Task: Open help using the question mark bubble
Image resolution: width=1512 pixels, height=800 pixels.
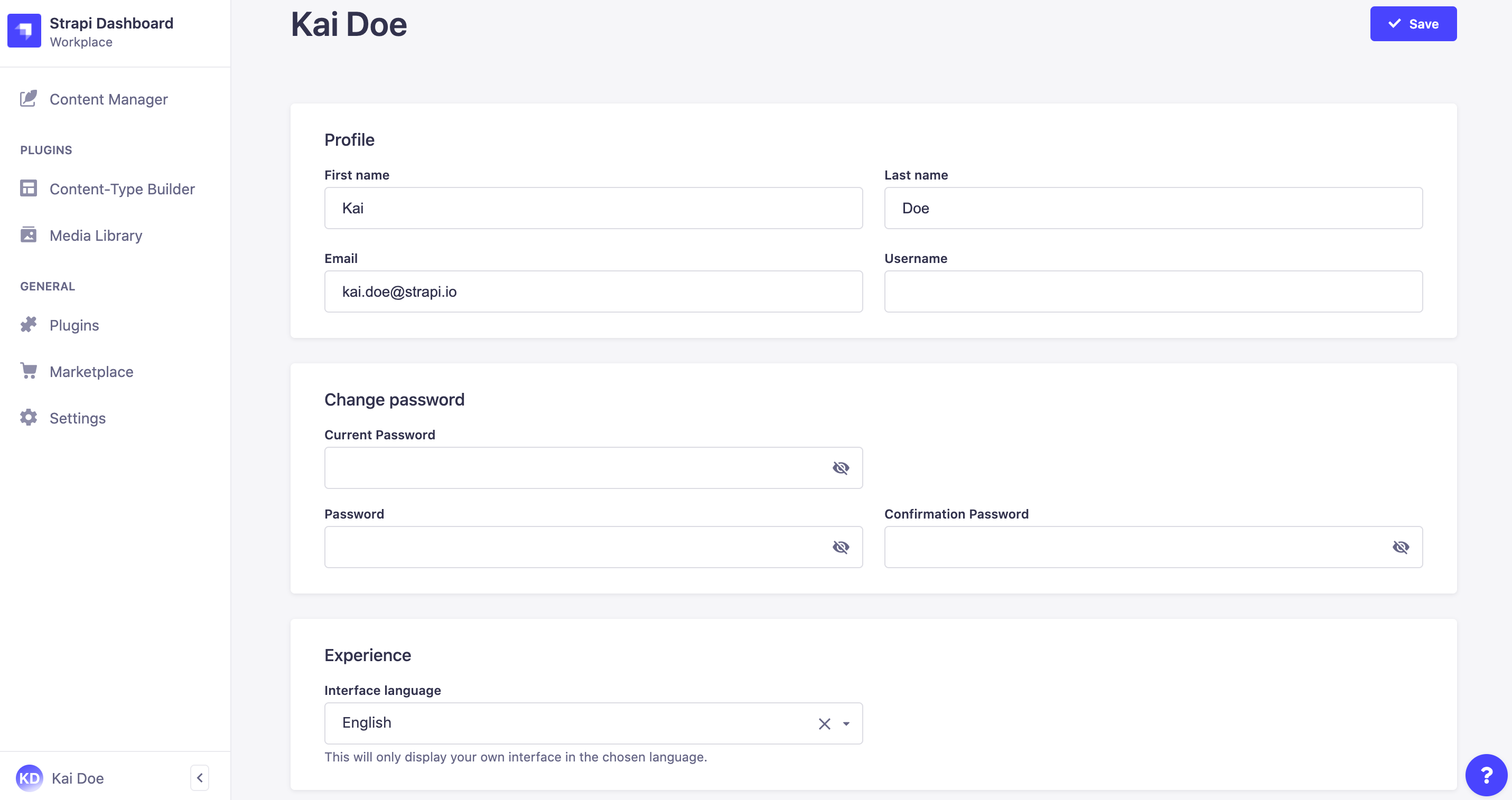Action: (x=1486, y=775)
